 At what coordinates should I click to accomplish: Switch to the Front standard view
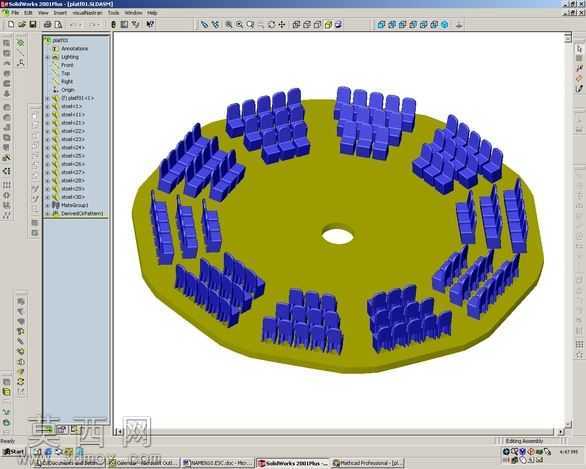coord(381,25)
